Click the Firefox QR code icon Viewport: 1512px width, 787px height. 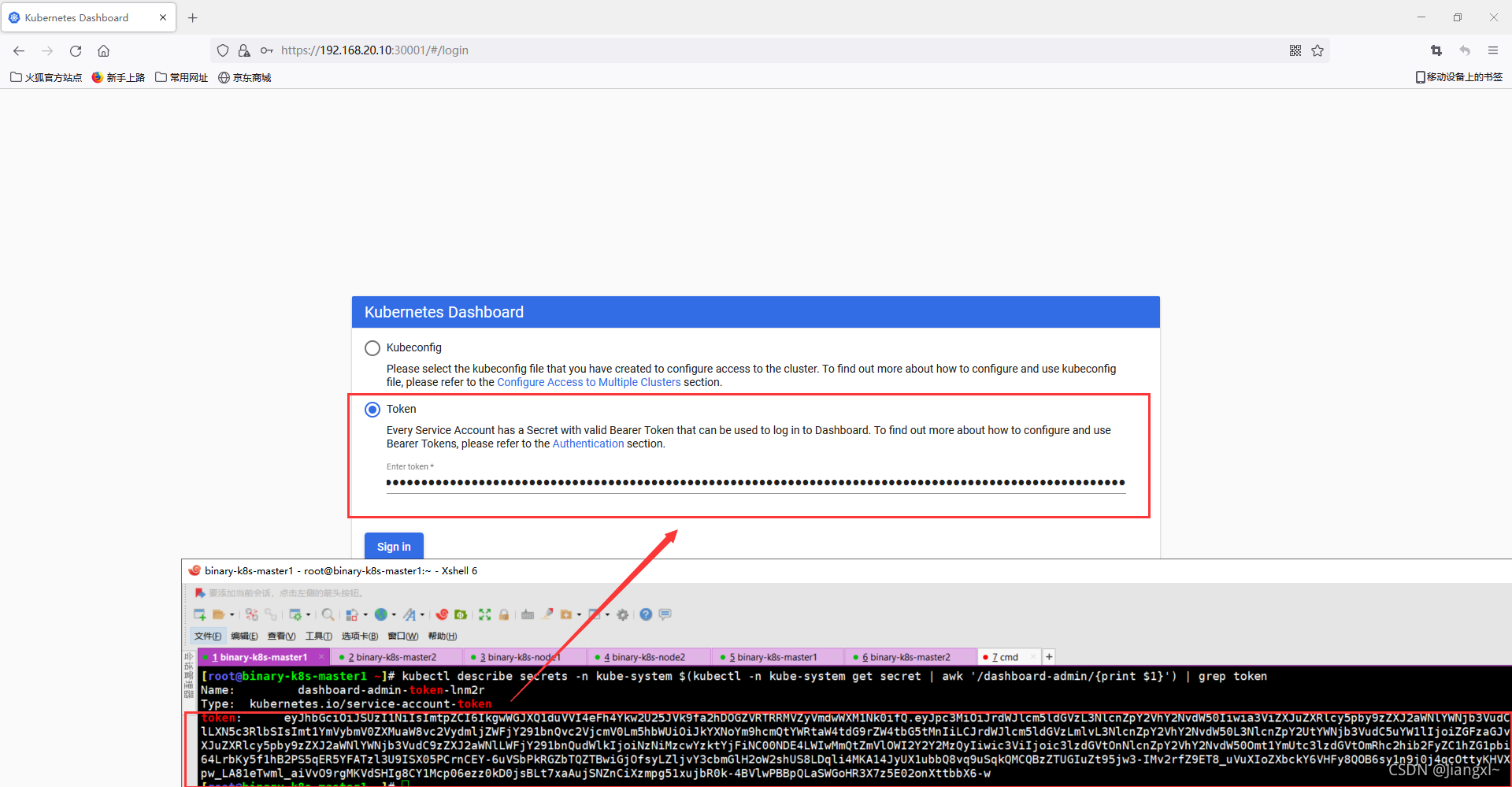pyautogui.click(x=1295, y=50)
